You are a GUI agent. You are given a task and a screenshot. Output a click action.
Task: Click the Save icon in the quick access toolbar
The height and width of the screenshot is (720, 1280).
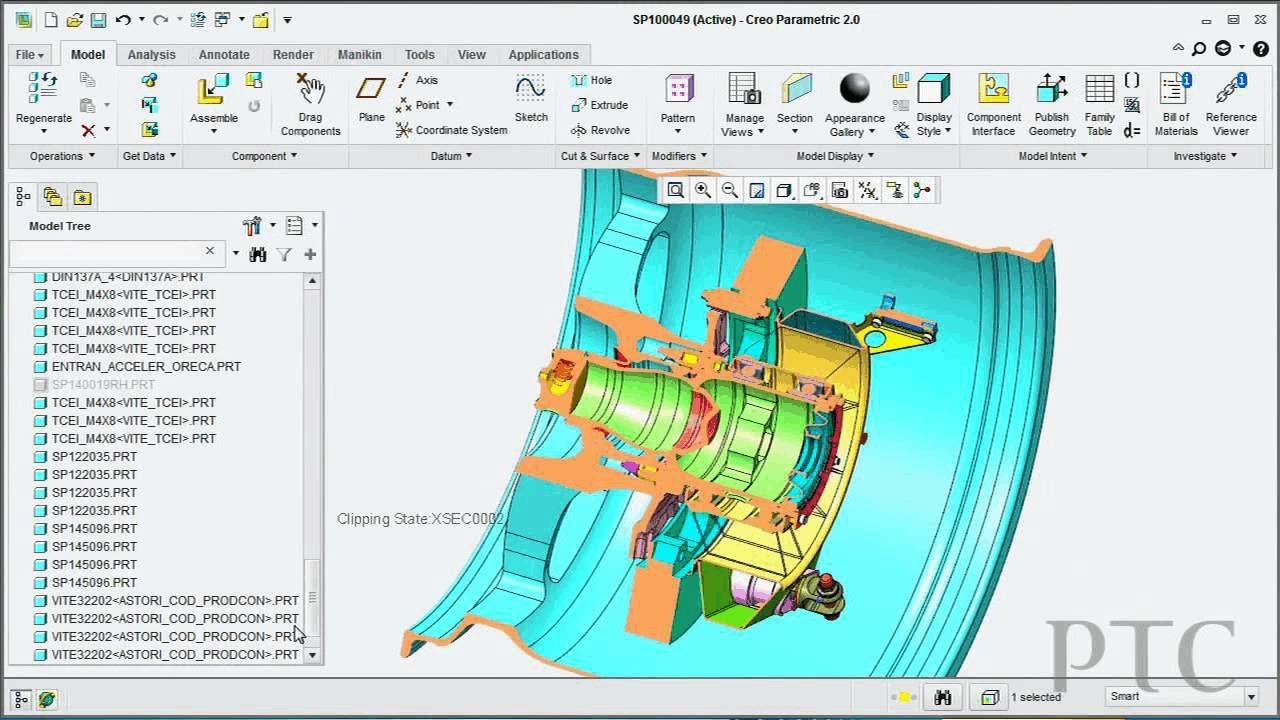pyautogui.click(x=98, y=20)
